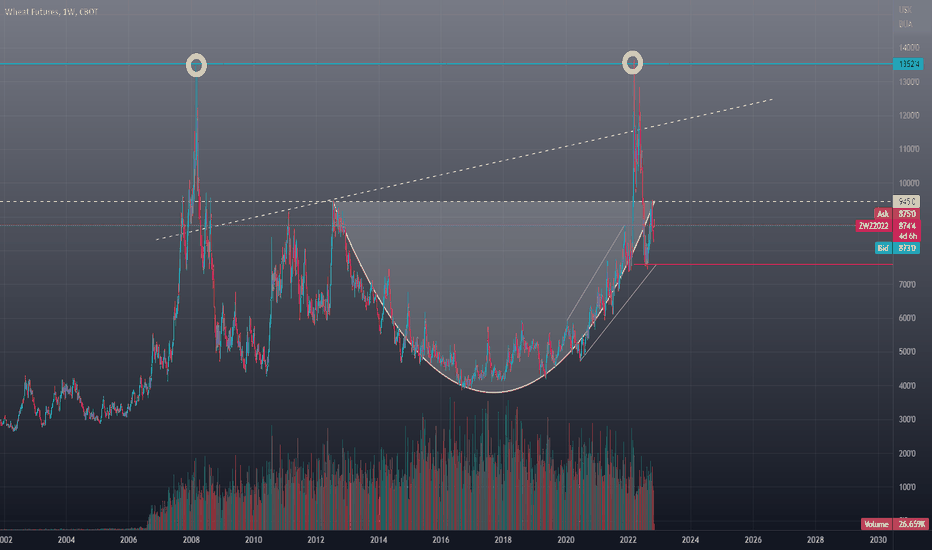This screenshot has width=932, height=550.
Task: Click the 300'0 price axis value
Action: 907,420
